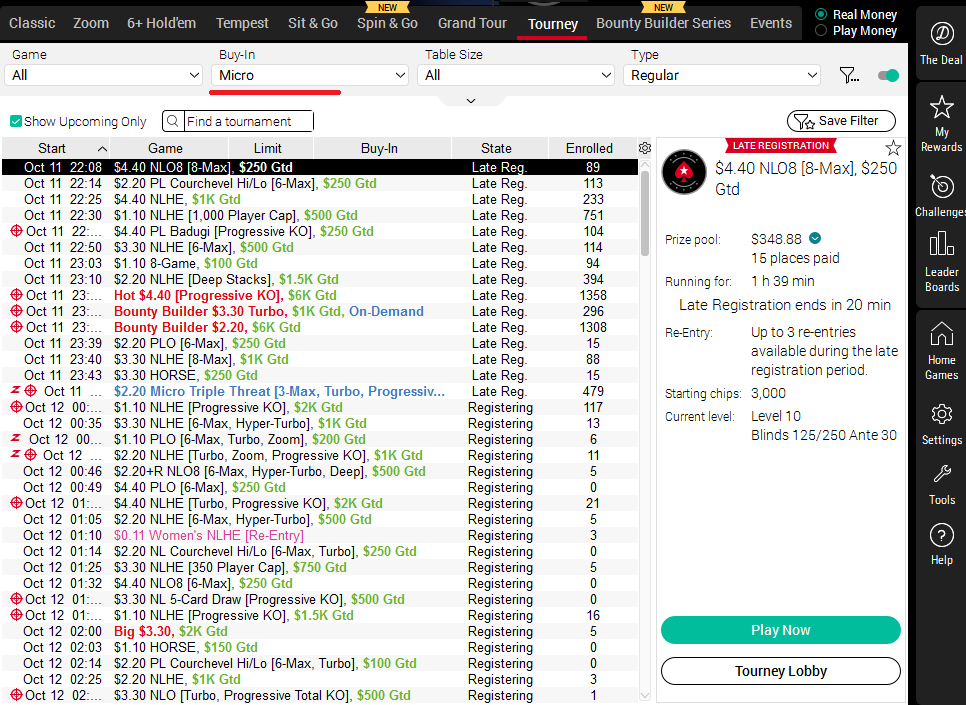Open Home Games in the sidebar
Image resolution: width=966 pixels, height=705 pixels.
click(941, 350)
